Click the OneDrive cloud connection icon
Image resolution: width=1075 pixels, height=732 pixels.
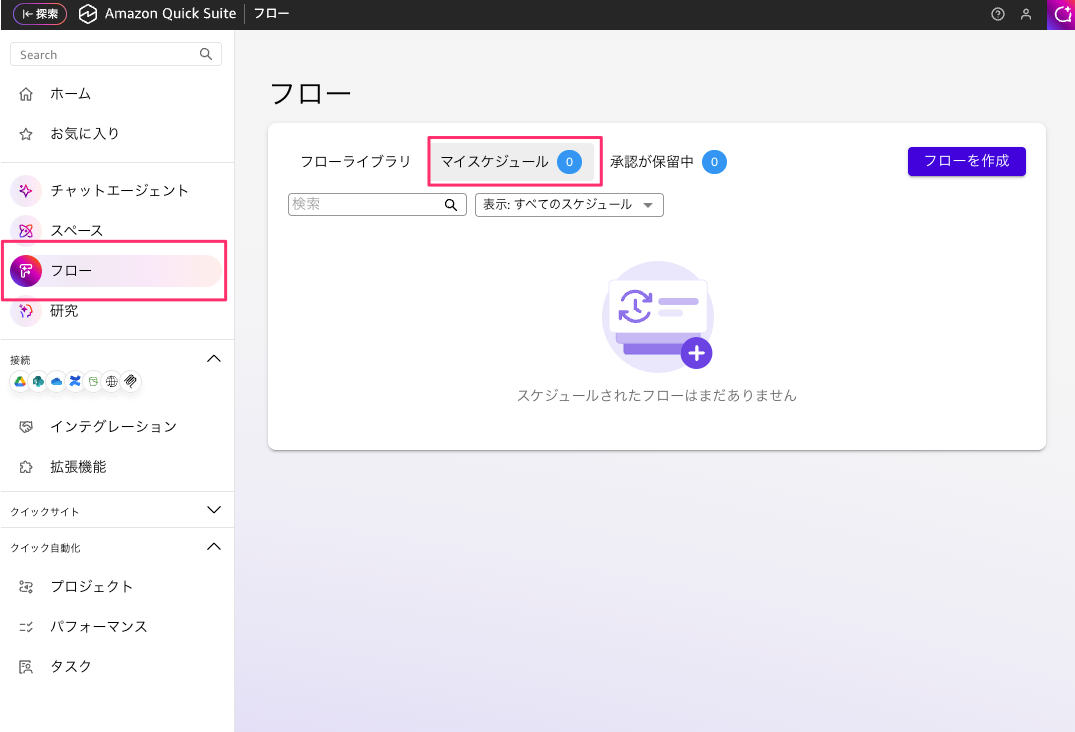click(56, 381)
